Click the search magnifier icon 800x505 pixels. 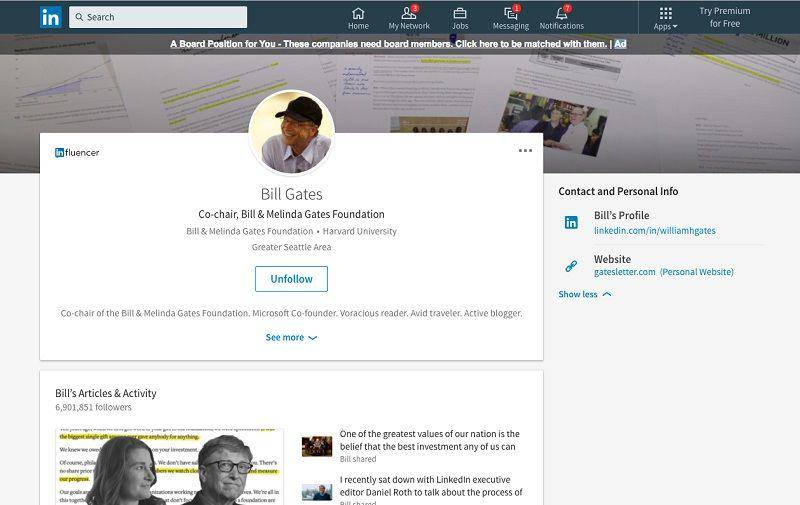(80, 17)
